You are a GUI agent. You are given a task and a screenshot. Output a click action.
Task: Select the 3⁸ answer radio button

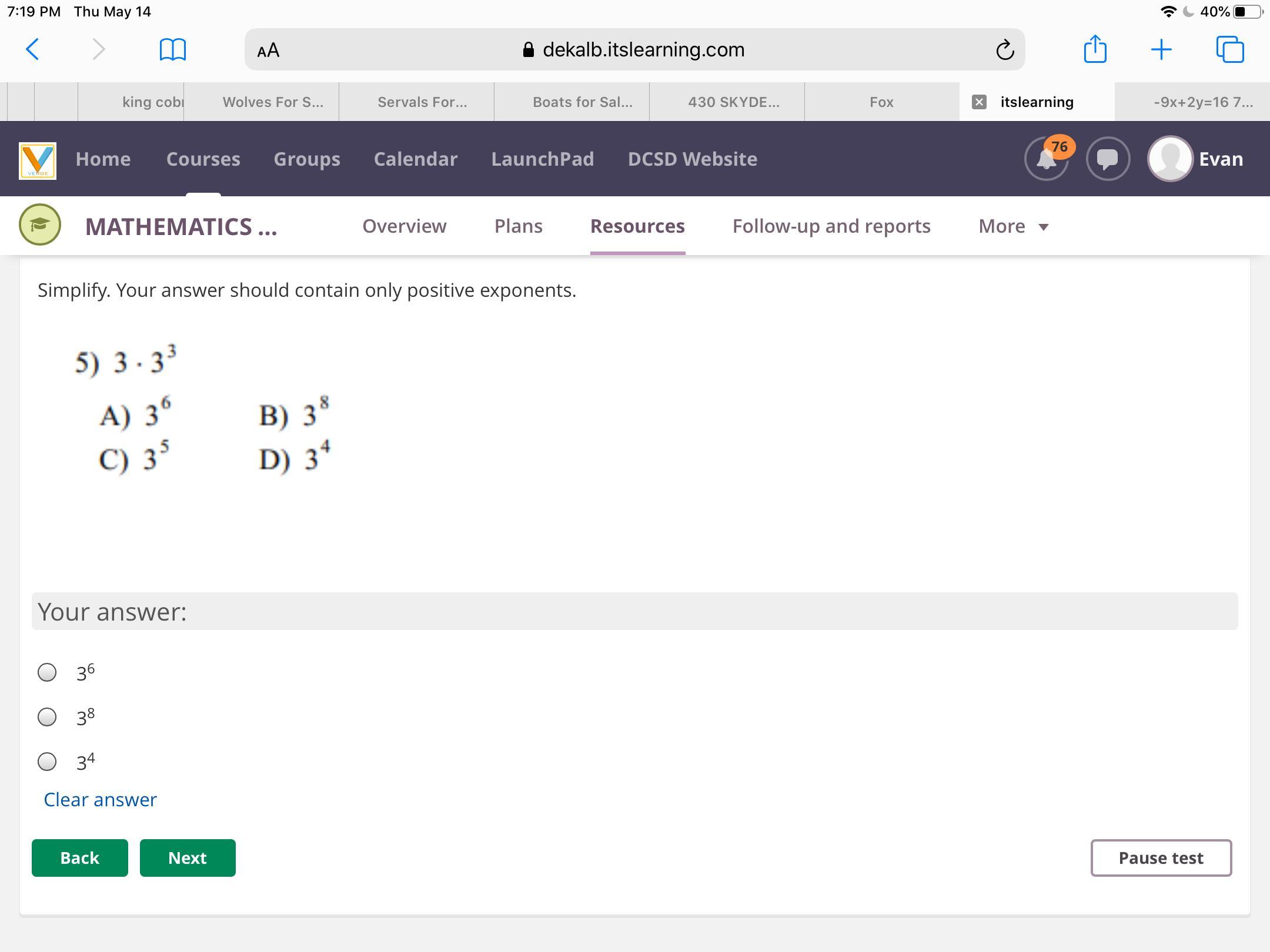[x=47, y=717]
